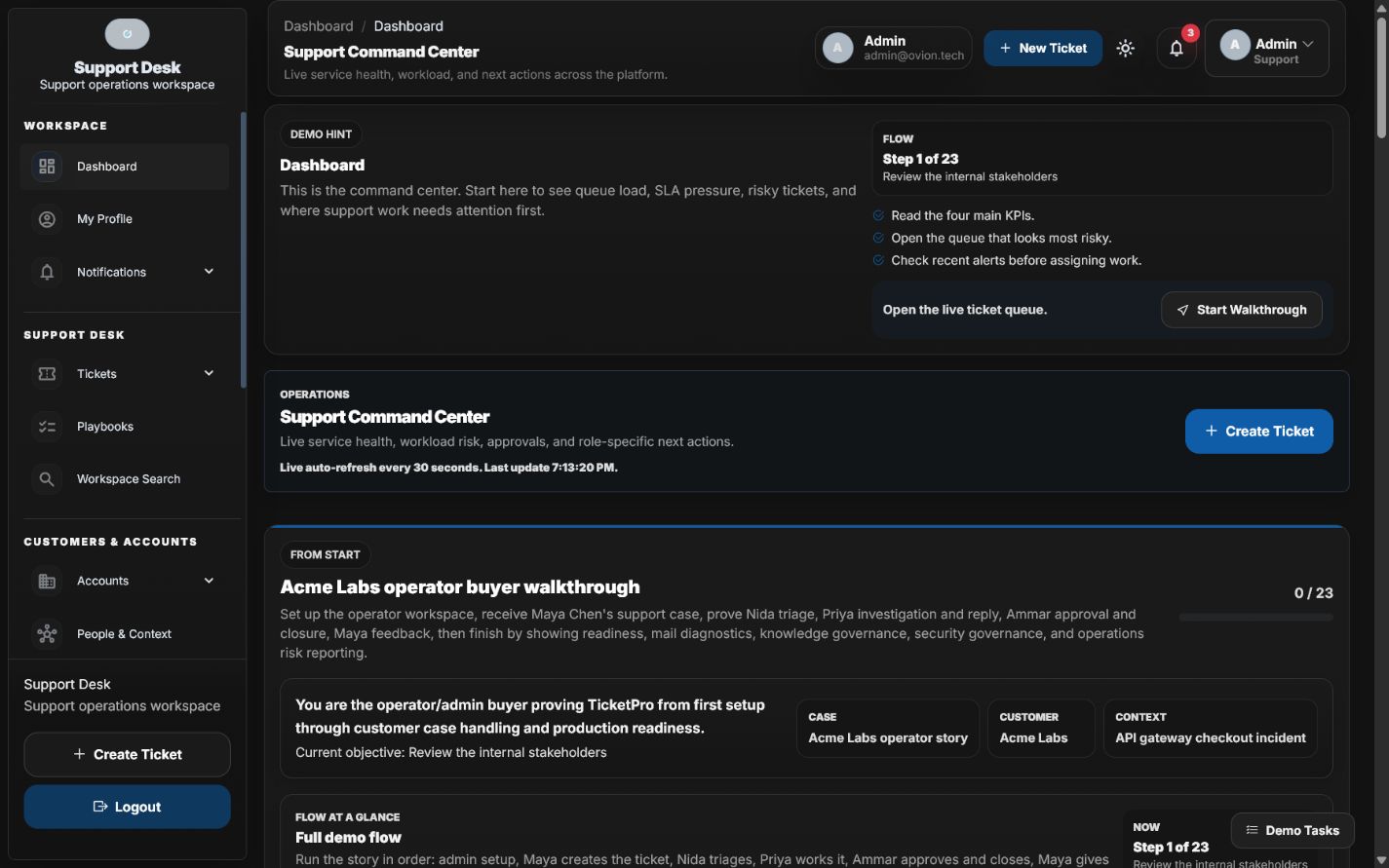The width and height of the screenshot is (1389, 868).
Task: Click check icon beside 'Open the queue that looks most risky.'
Action: point(878,238)
